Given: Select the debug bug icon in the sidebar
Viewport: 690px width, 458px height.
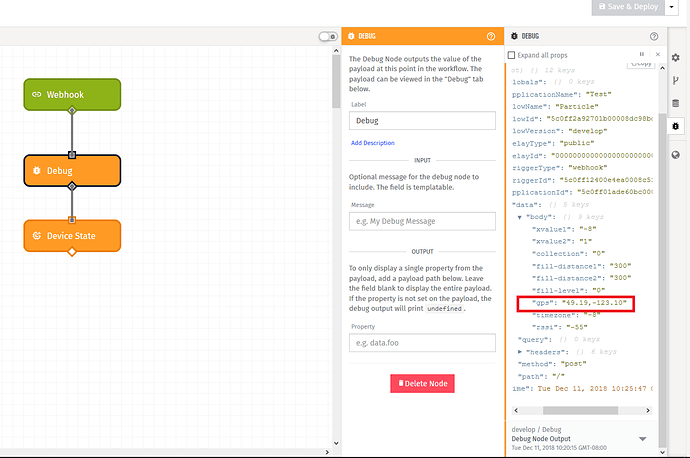Looking at the screenshot, I should pyautogui.click(x=675, y=126).
